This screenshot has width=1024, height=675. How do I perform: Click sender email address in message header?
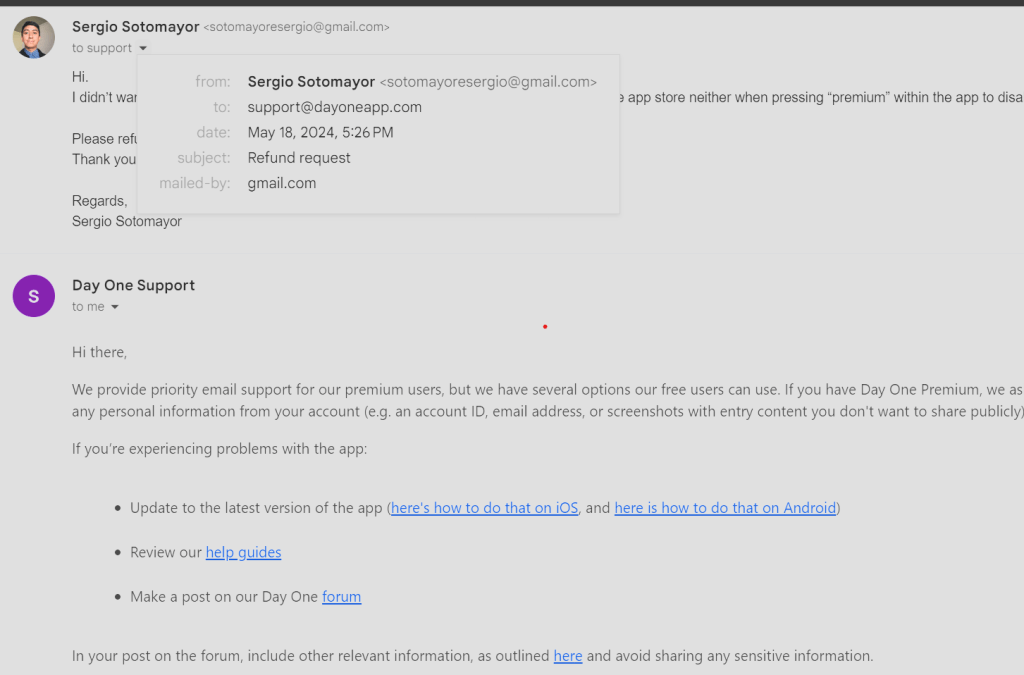pyautogui.click(x=297, y=28)
